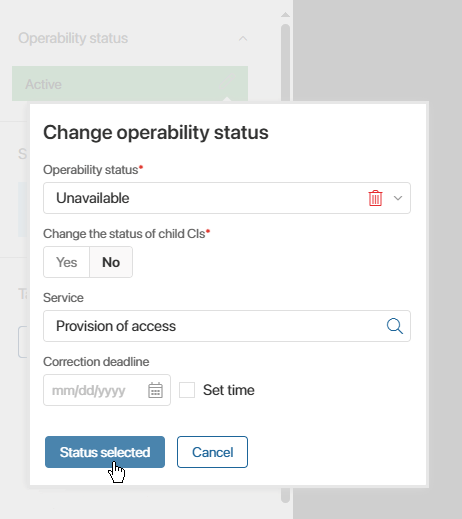
Task: Cancel the status change dialog
Action: [212, 452]
